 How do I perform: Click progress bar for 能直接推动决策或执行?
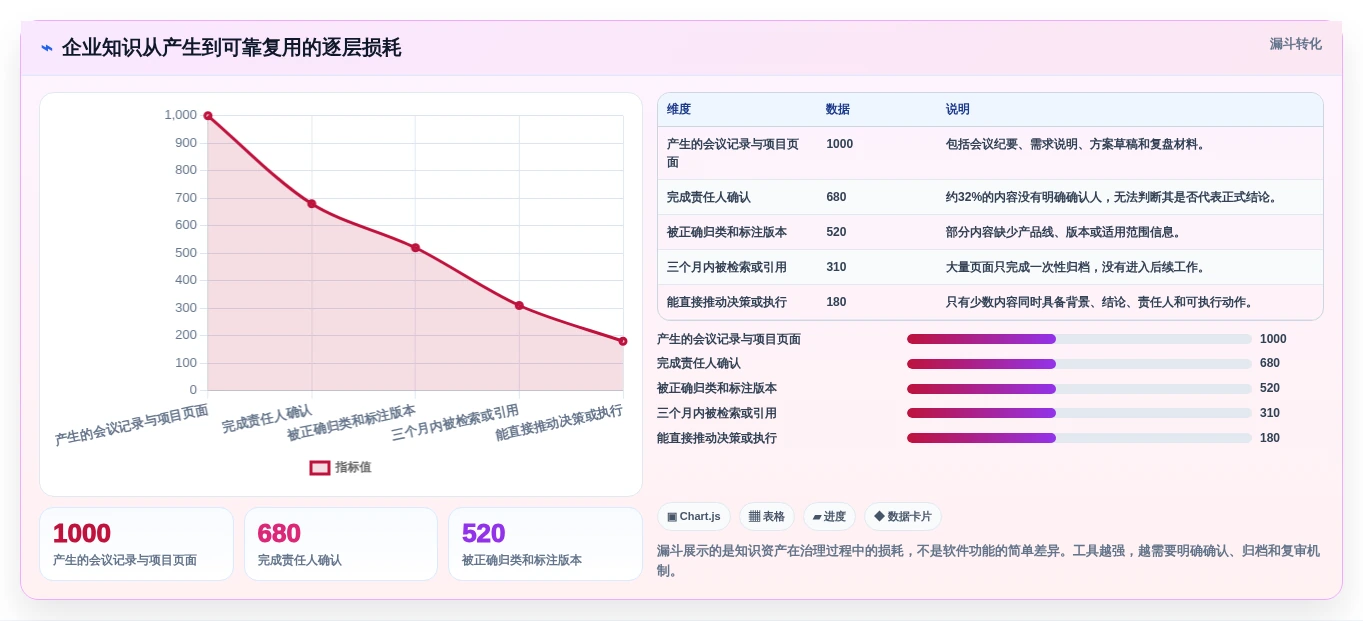(1079, 438)
